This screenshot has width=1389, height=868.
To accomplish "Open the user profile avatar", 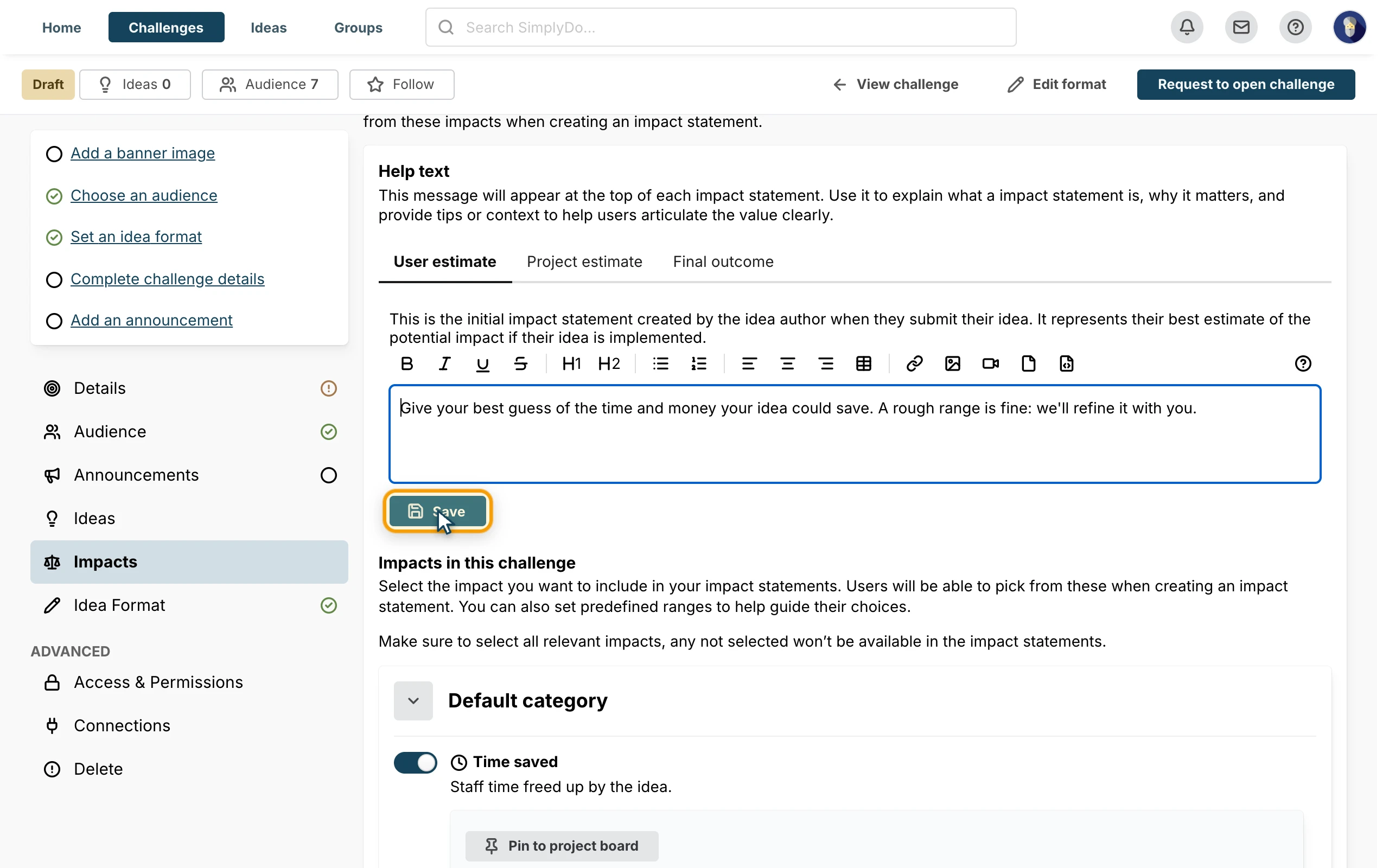I will coord(1349,27).
